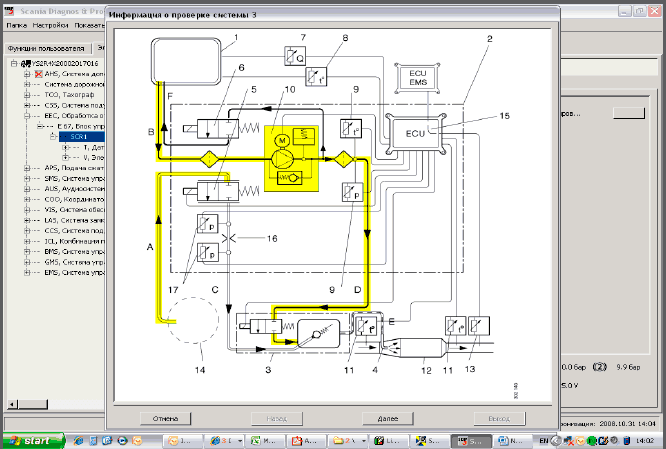
Task: Click the red X icon beside AHS
Action: [x=38, y=74]
